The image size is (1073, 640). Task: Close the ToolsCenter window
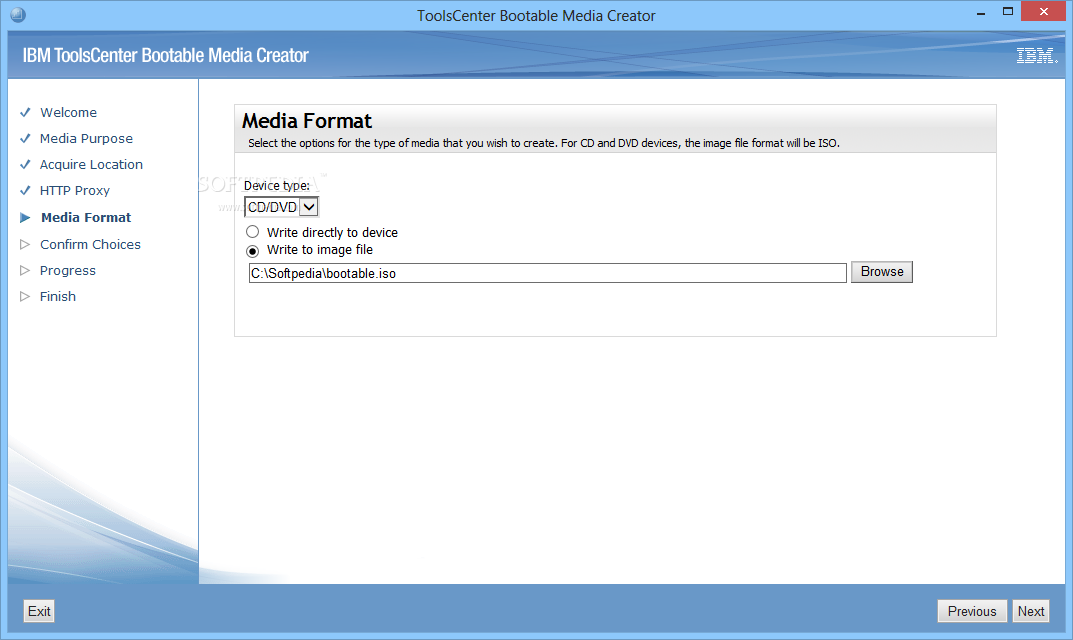[x=1044, y=11]
